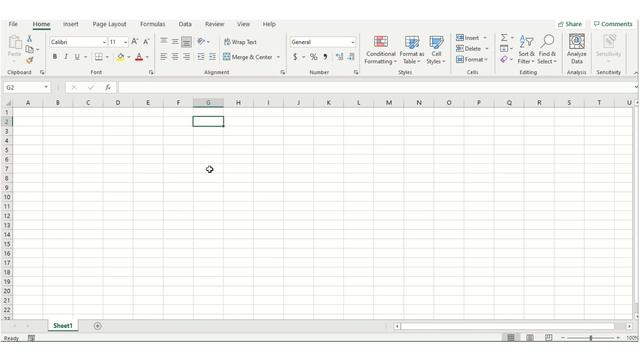Click Delete cells button
640x360 pixels.
point(468,49)
